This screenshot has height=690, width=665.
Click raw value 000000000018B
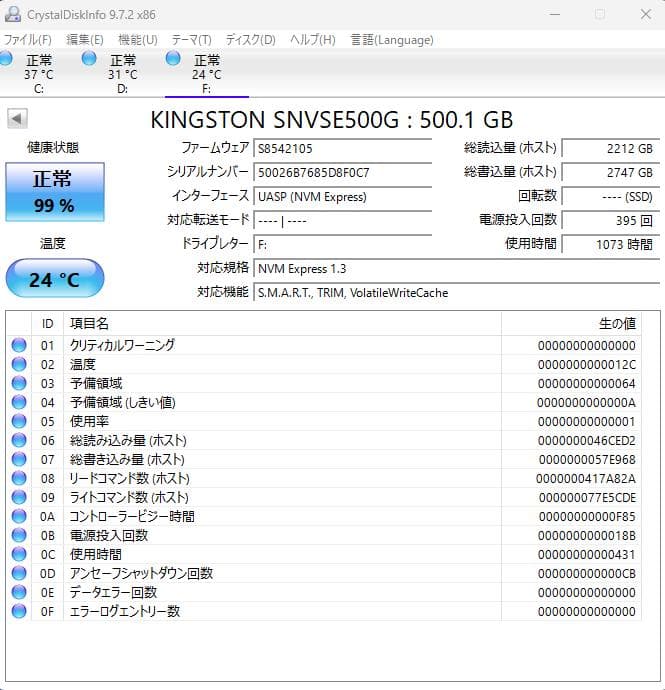coord(587,536)
